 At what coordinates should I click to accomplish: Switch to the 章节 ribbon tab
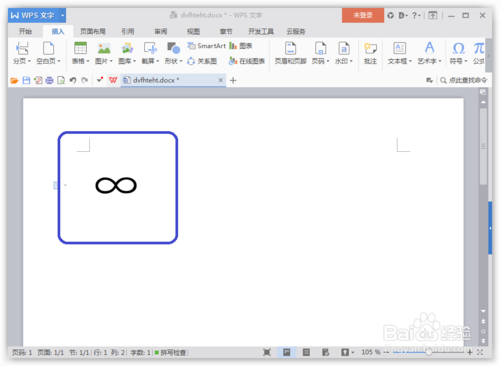coord(226,32)
